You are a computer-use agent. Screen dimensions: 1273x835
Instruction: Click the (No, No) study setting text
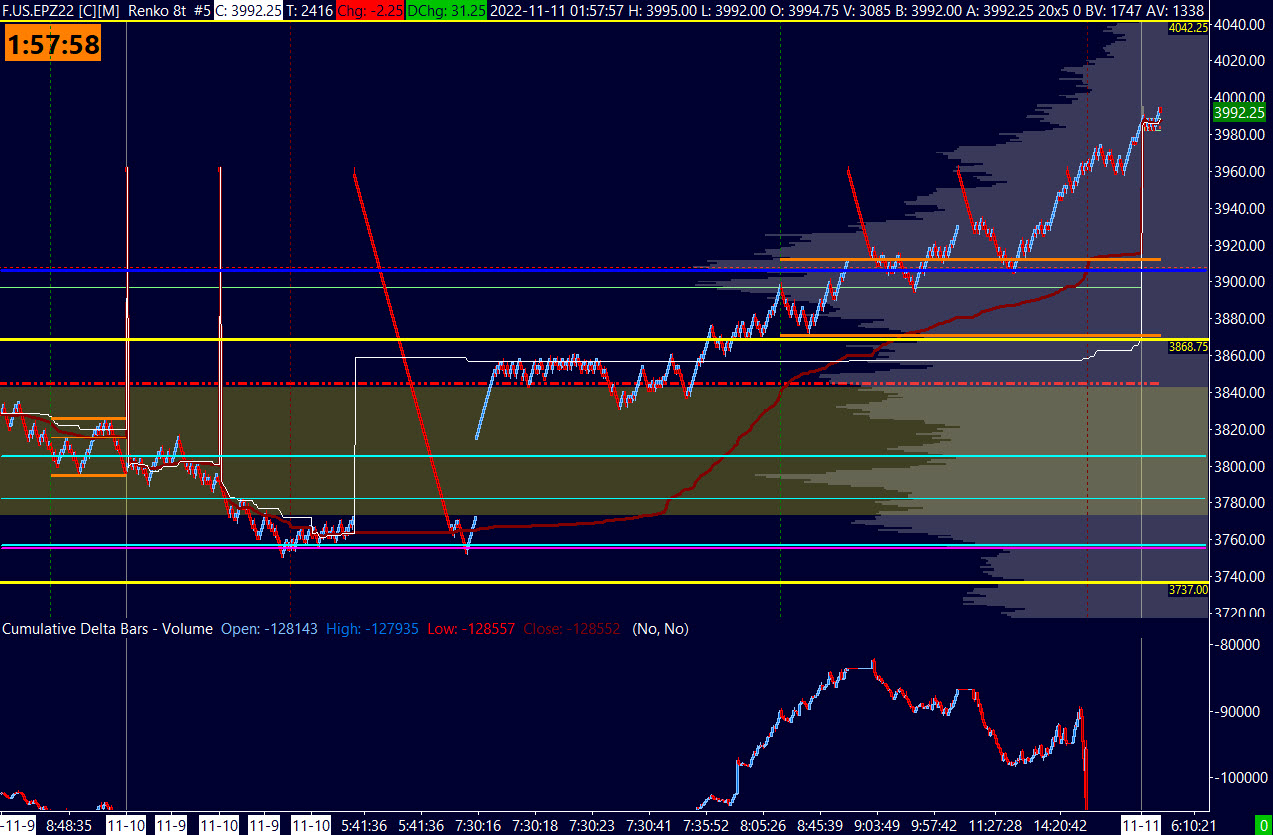pyautogui.click(x=660, y=629)
